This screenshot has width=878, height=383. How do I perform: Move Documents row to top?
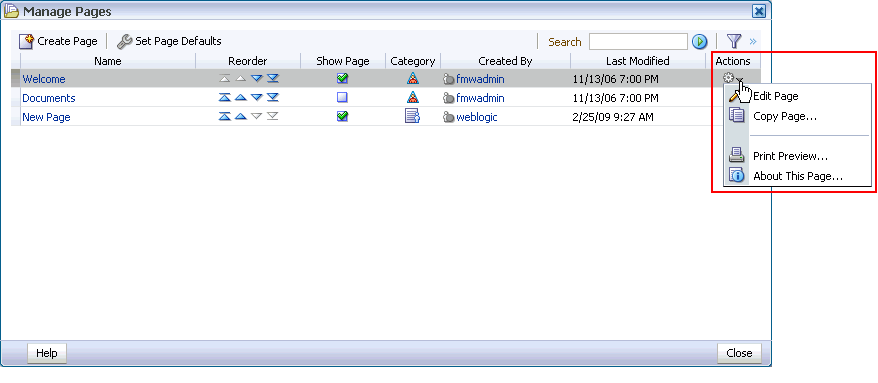pos(225,98)
